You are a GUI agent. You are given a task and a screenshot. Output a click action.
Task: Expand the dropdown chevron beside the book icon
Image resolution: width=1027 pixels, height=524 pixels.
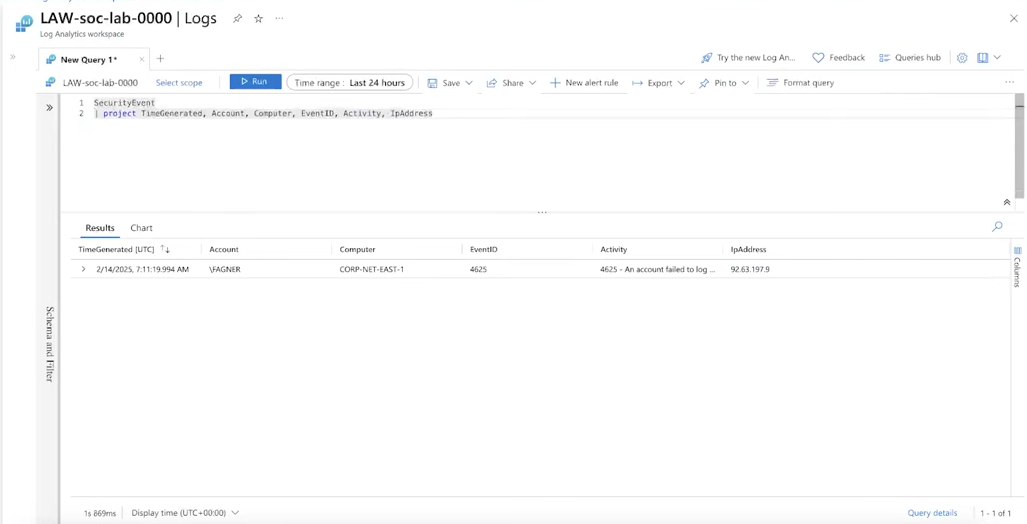click(x=998, y=58)
